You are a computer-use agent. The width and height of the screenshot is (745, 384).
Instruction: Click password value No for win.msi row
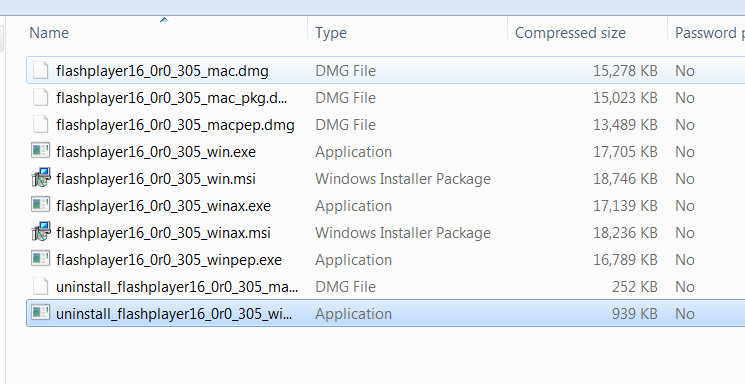click(685, 179)
